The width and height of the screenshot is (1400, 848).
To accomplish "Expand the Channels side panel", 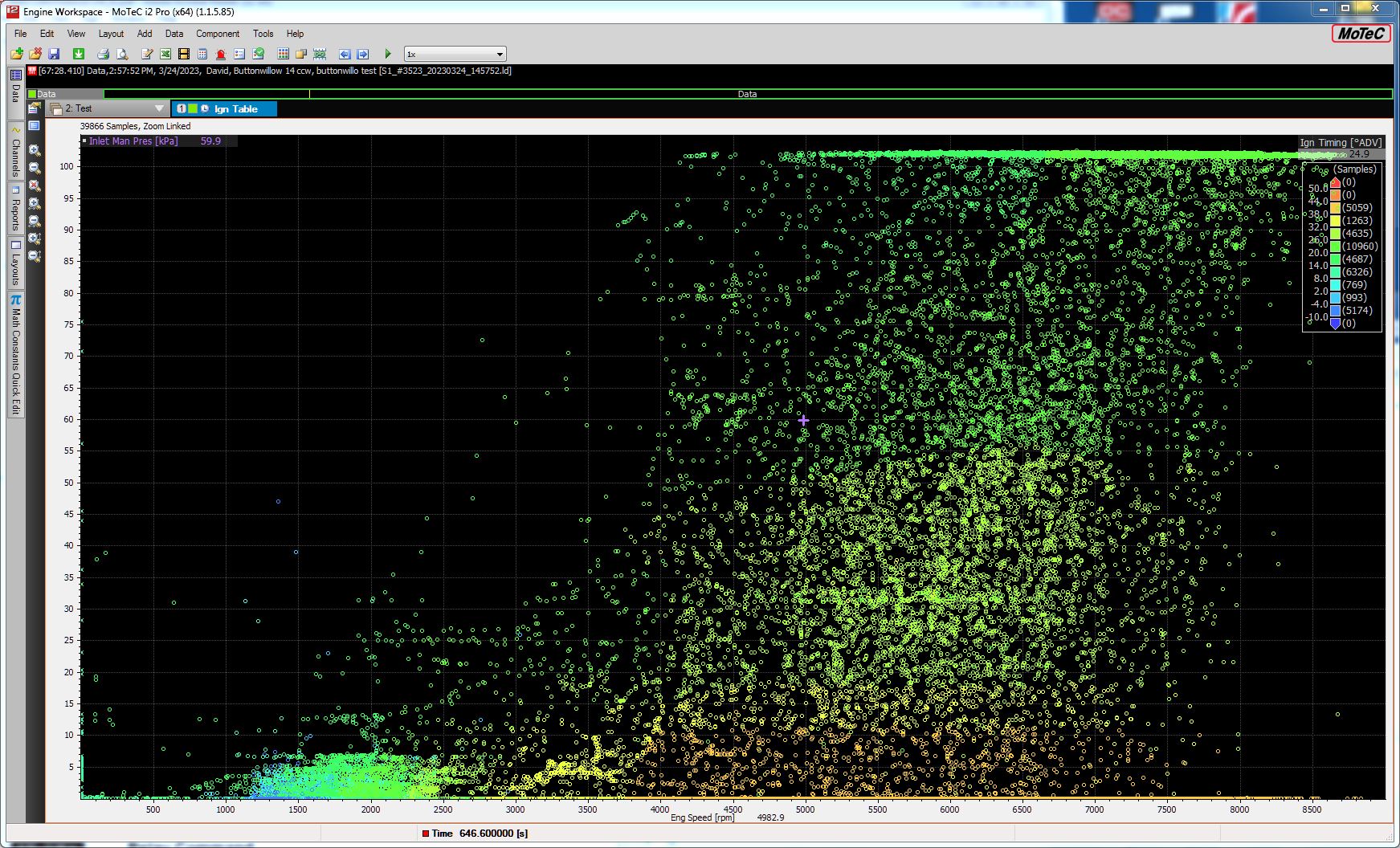I will click(15, 151).
